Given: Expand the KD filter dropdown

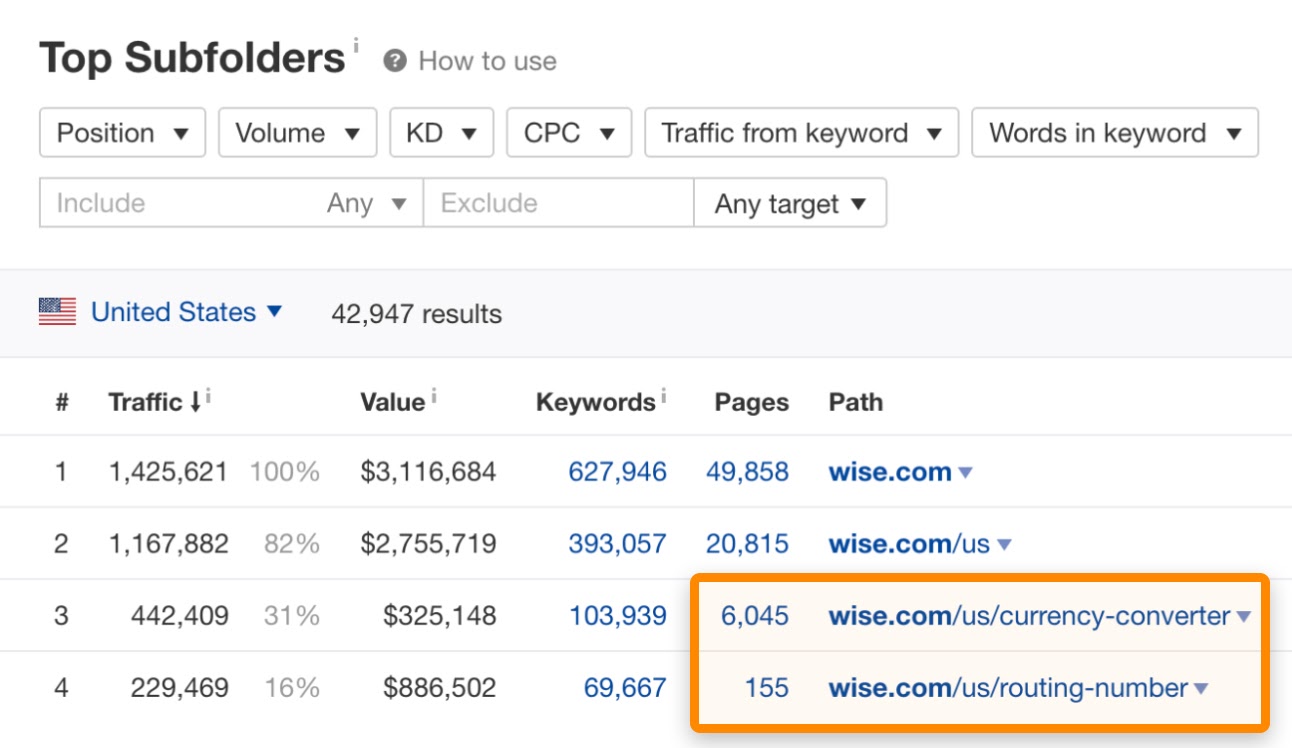Looking at the screenshot, I should (441, 133).
